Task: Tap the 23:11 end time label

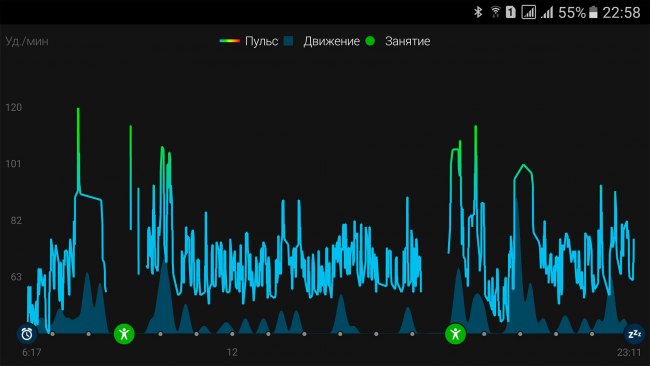Action: pos(629,352)
